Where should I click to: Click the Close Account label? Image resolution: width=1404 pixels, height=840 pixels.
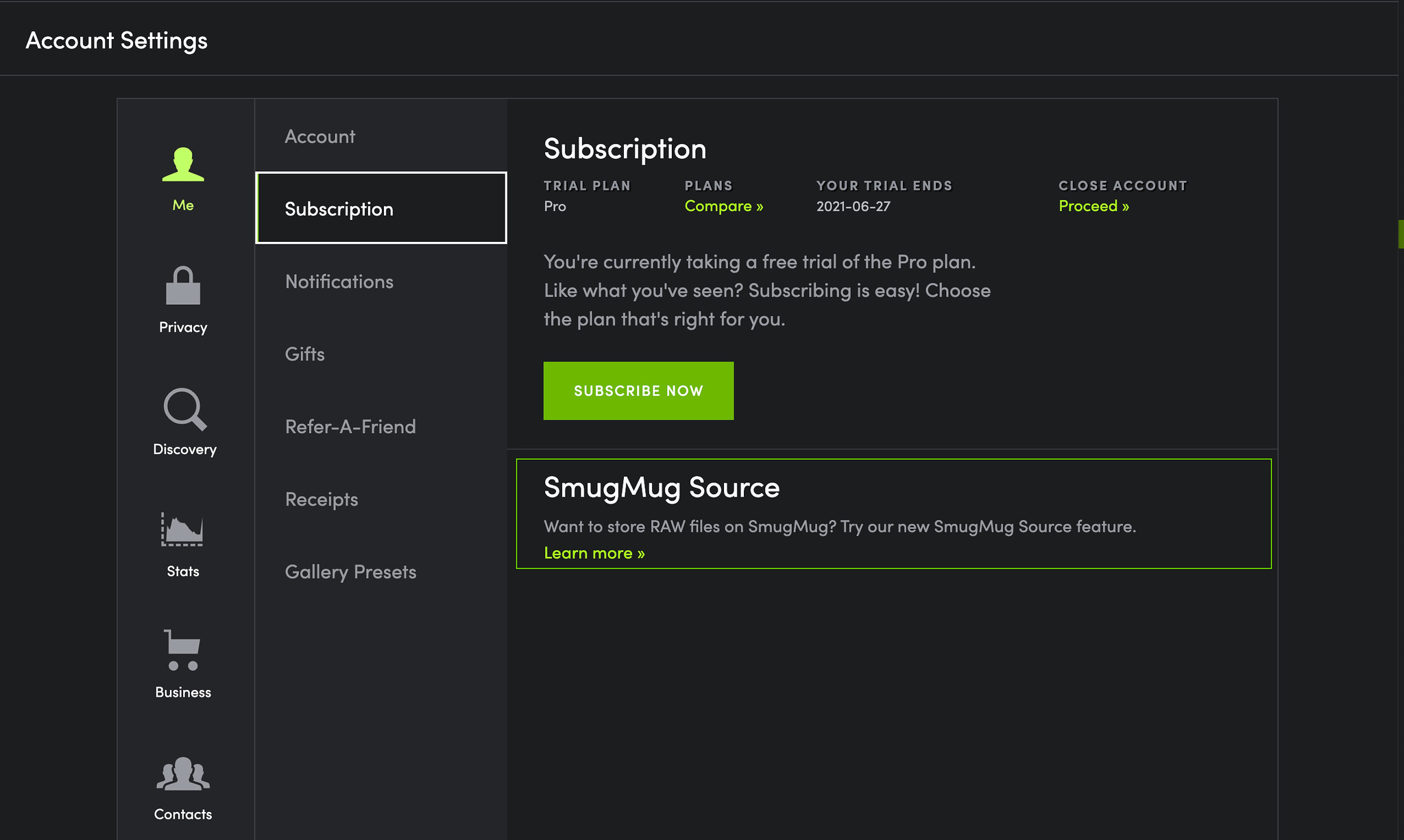coord(1123,186)
